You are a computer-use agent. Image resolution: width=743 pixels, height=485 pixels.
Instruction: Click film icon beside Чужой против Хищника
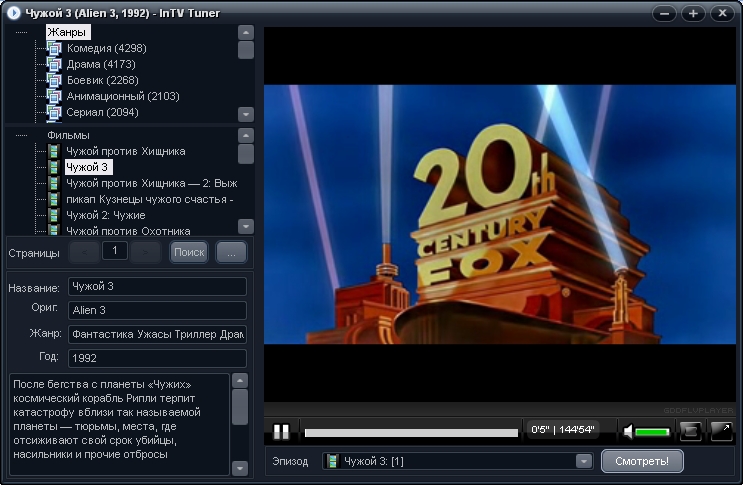click(54, 151)
